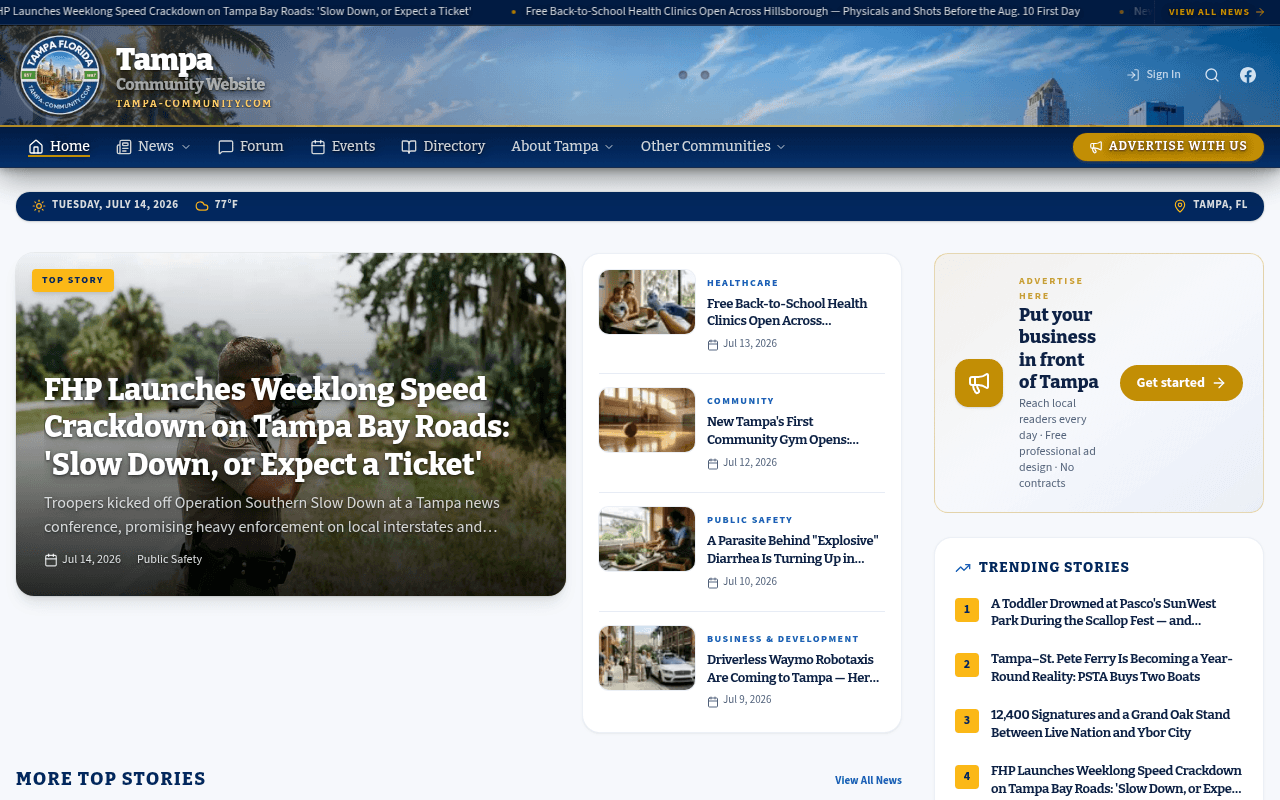Click the megaphone icon in Advertise button

1096,147
